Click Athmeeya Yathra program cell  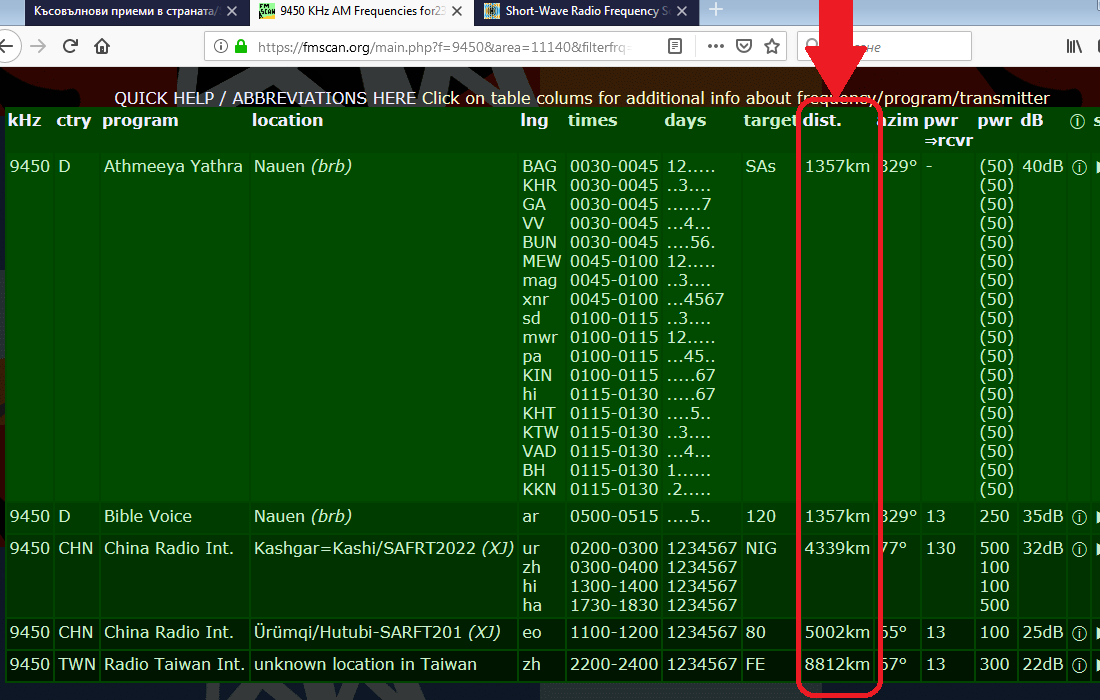(173, 166)
